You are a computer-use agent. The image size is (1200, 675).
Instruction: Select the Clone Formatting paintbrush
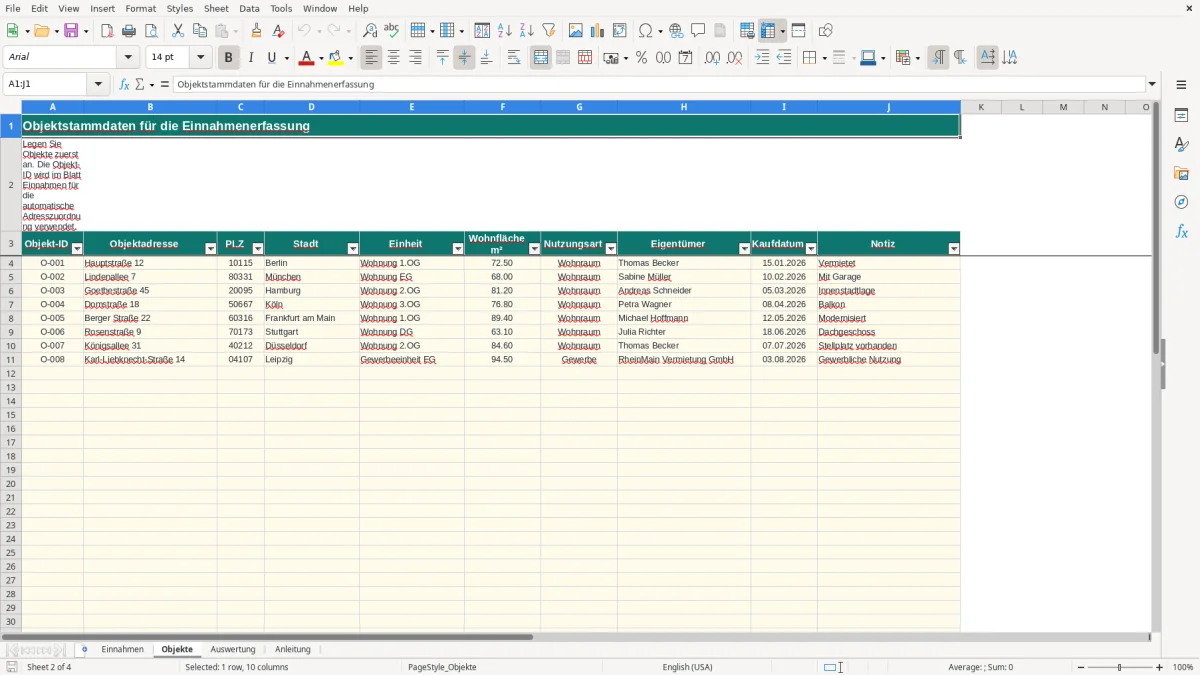pos(257,31)
